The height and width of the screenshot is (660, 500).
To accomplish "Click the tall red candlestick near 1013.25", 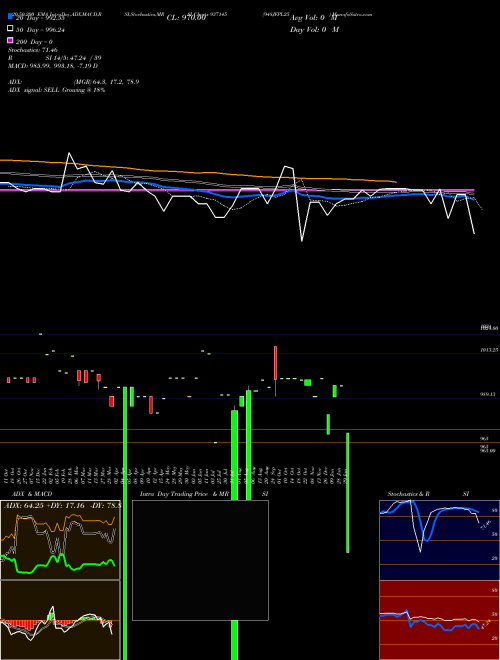I will coord(276,363).
